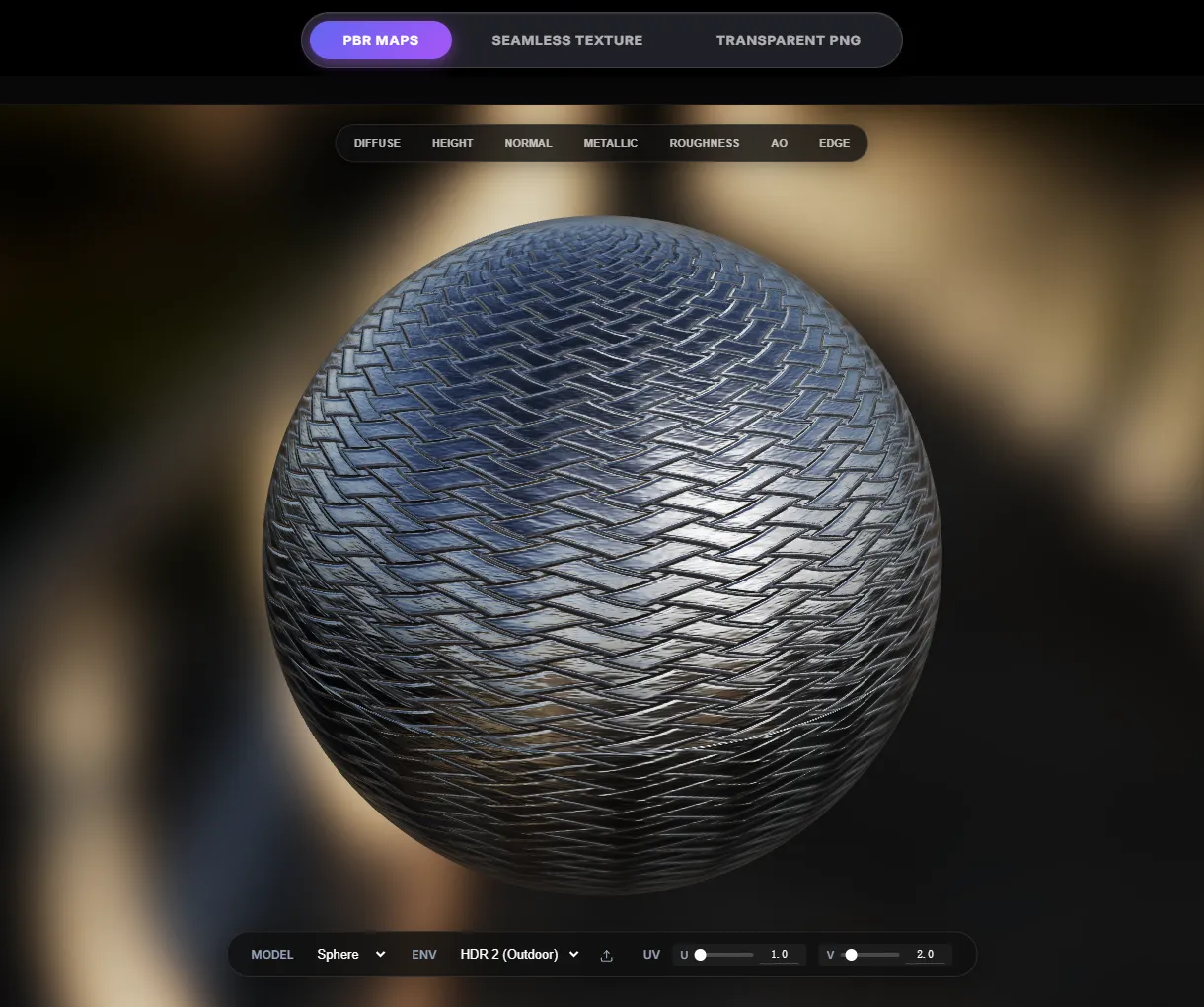Select the NORMAL map view

pyautogui.click(x=528, y=143)
